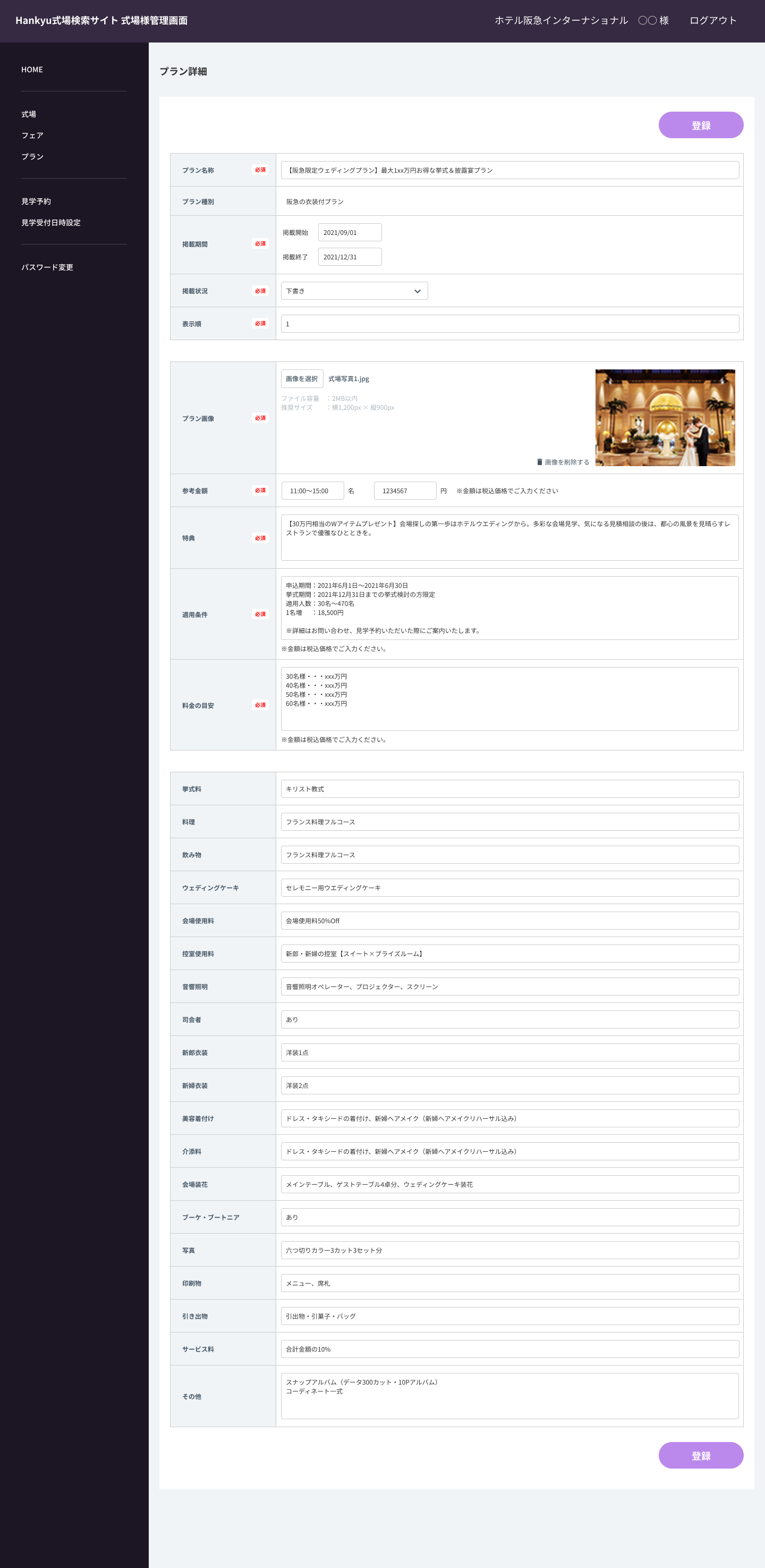Open 見学受付日時設定 sidebar item
The height and width of the screenshot is (1568, 765).
tap(50, 223)
